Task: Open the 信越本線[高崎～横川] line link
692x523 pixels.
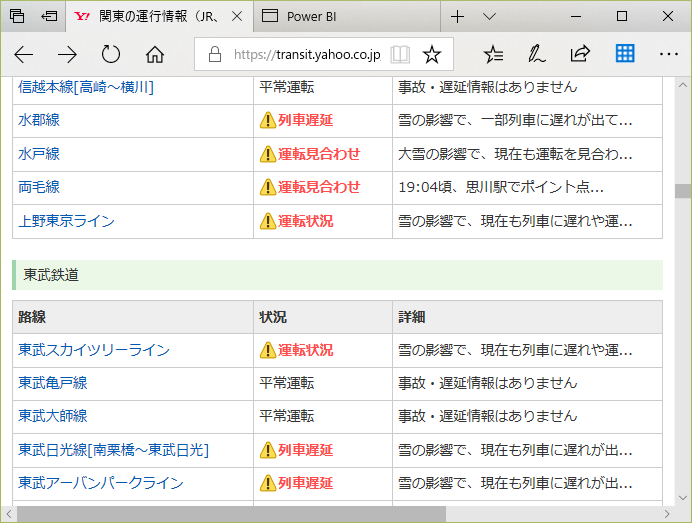Action: [86, 87]
